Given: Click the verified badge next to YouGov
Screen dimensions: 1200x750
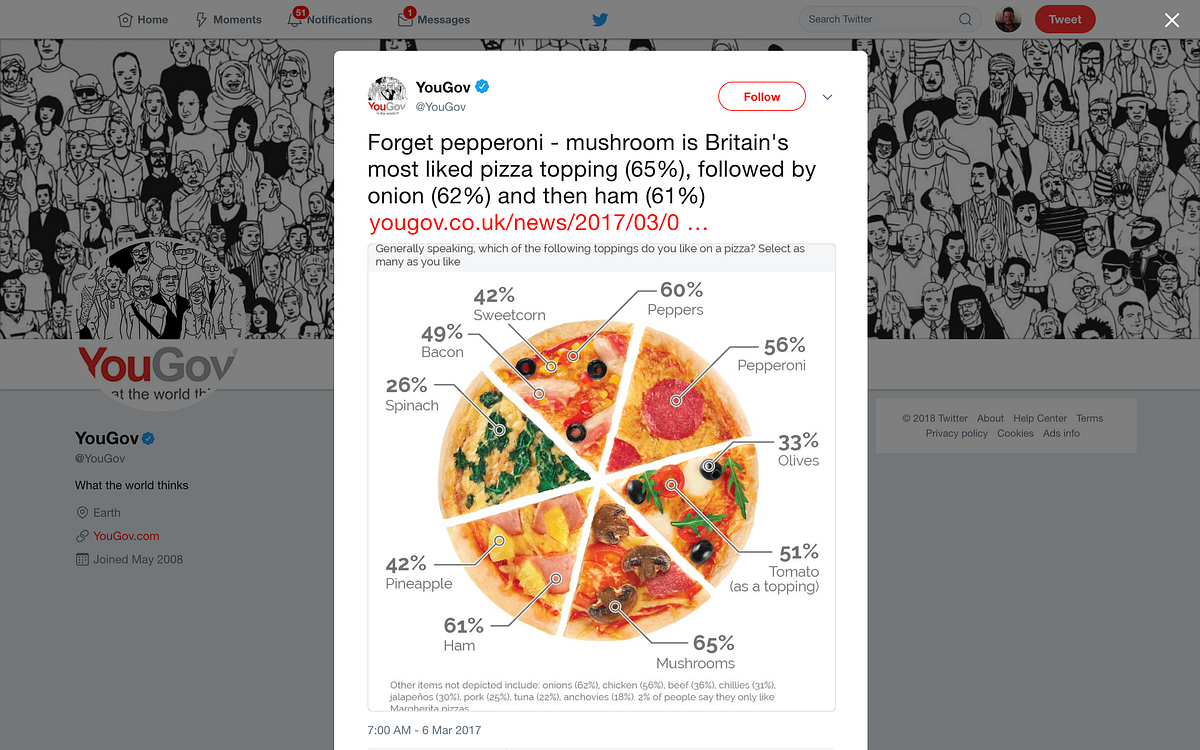Looking at the screenshot, I should 481,87.
